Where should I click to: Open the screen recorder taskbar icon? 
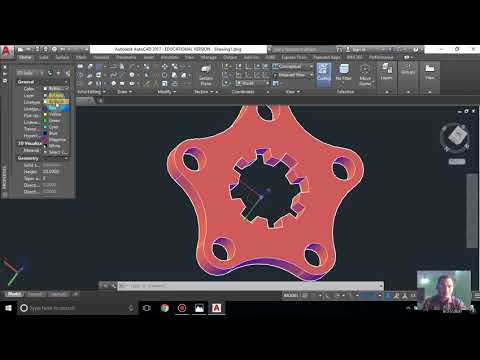pos(182,308)
